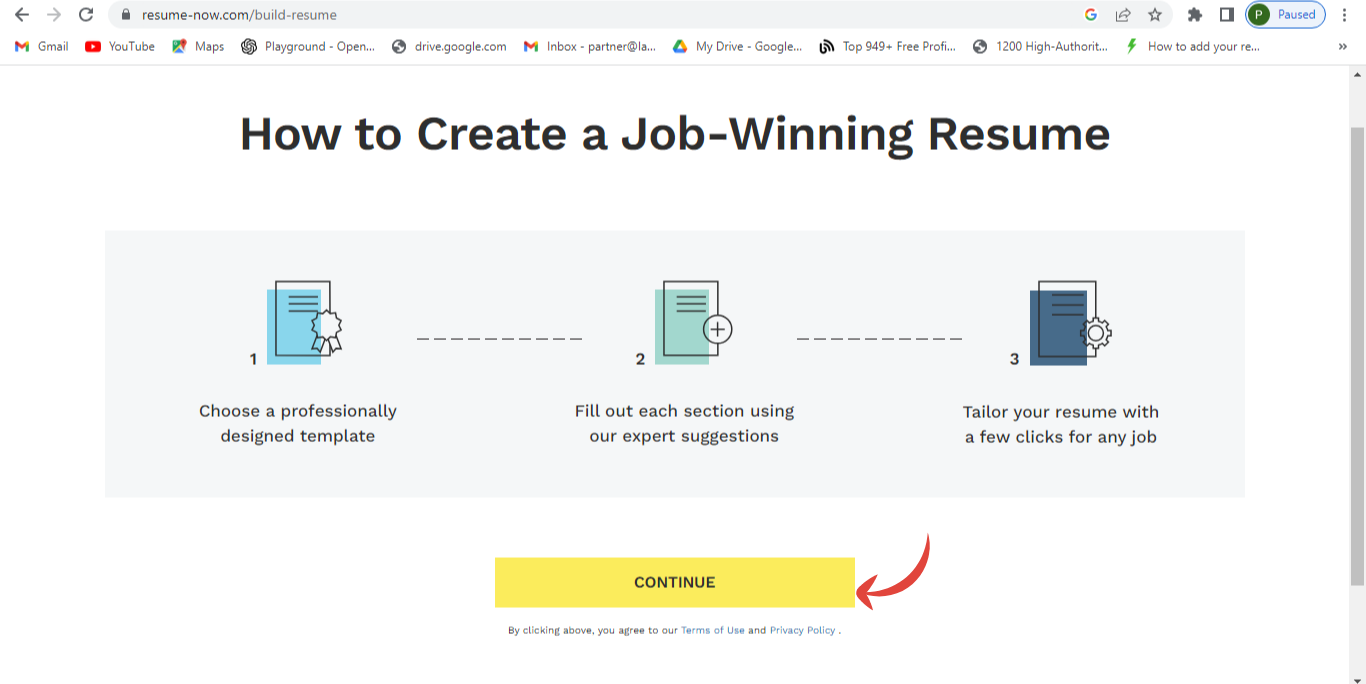Viewport: 1366px width, 684px height.
Task: Open the YouTube bookmark
Action: [120, 46]
